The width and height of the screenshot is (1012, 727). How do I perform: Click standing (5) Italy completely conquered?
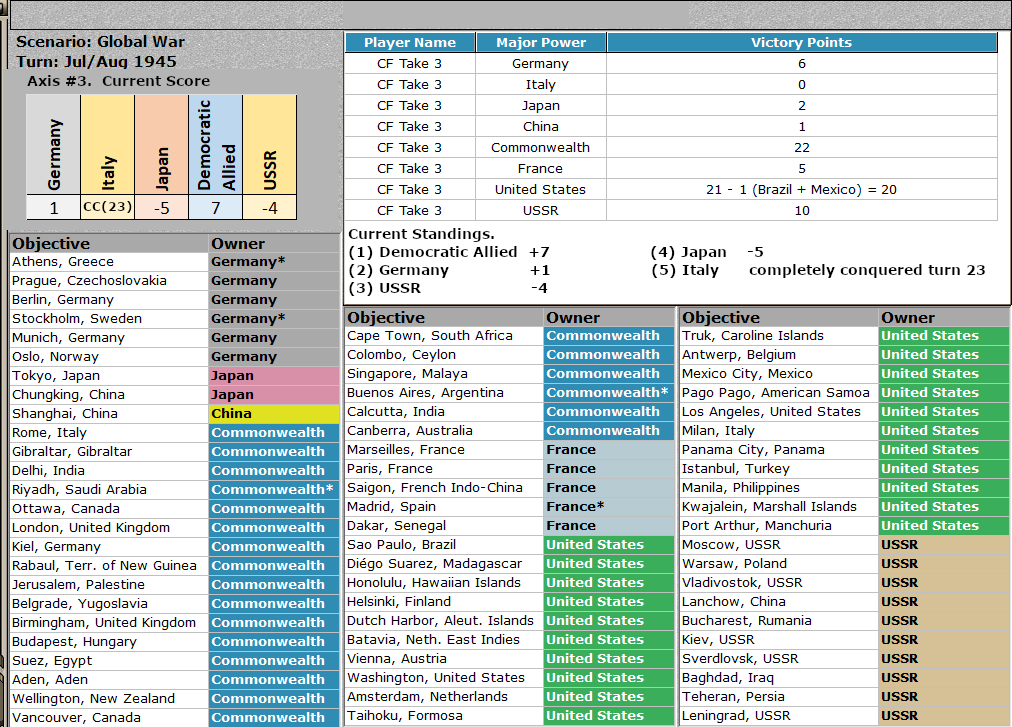[818, 270]
